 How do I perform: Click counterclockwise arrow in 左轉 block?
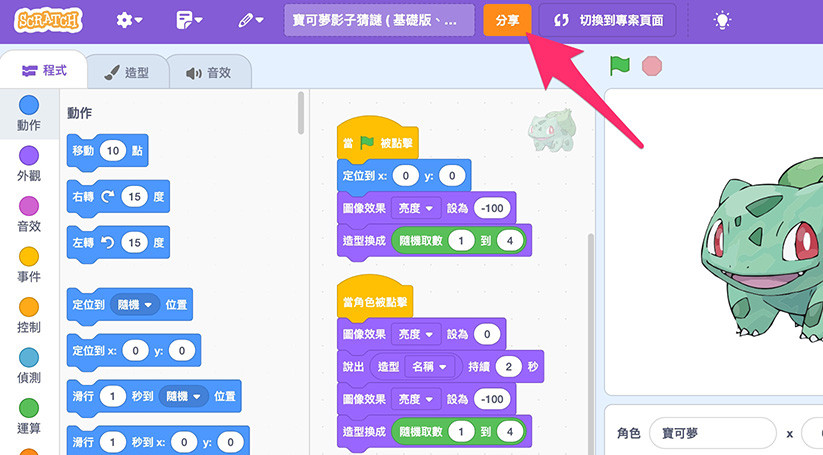108,242
